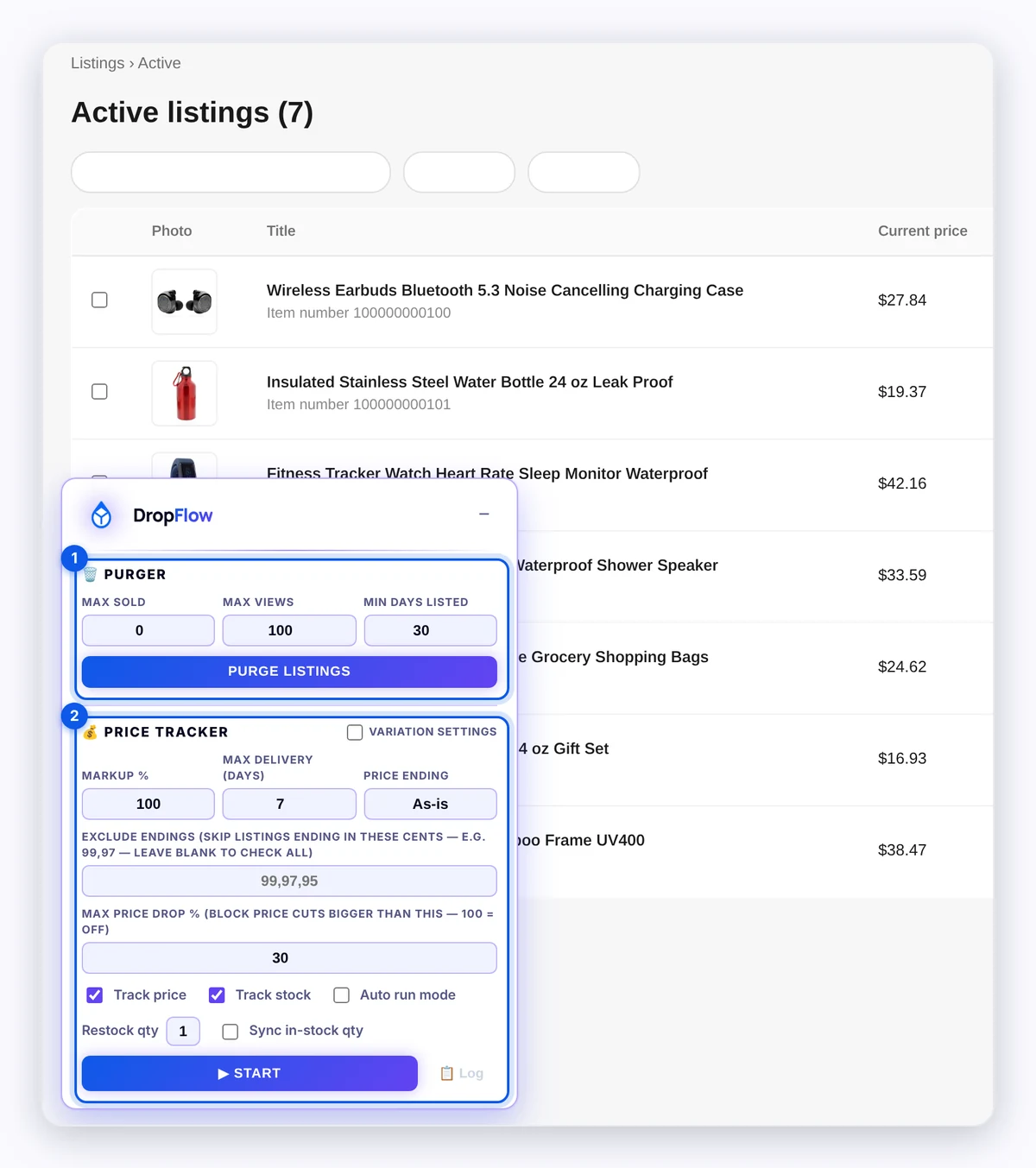Click the Restock qty input field
This screenshot has width=1036, height=1168.
point(183,1031)
